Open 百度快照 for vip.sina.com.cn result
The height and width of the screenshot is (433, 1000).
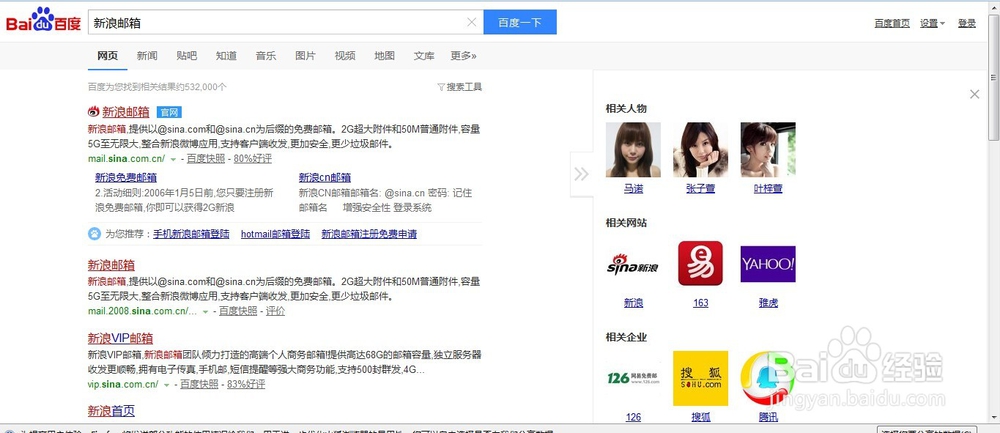click(199, 385)
